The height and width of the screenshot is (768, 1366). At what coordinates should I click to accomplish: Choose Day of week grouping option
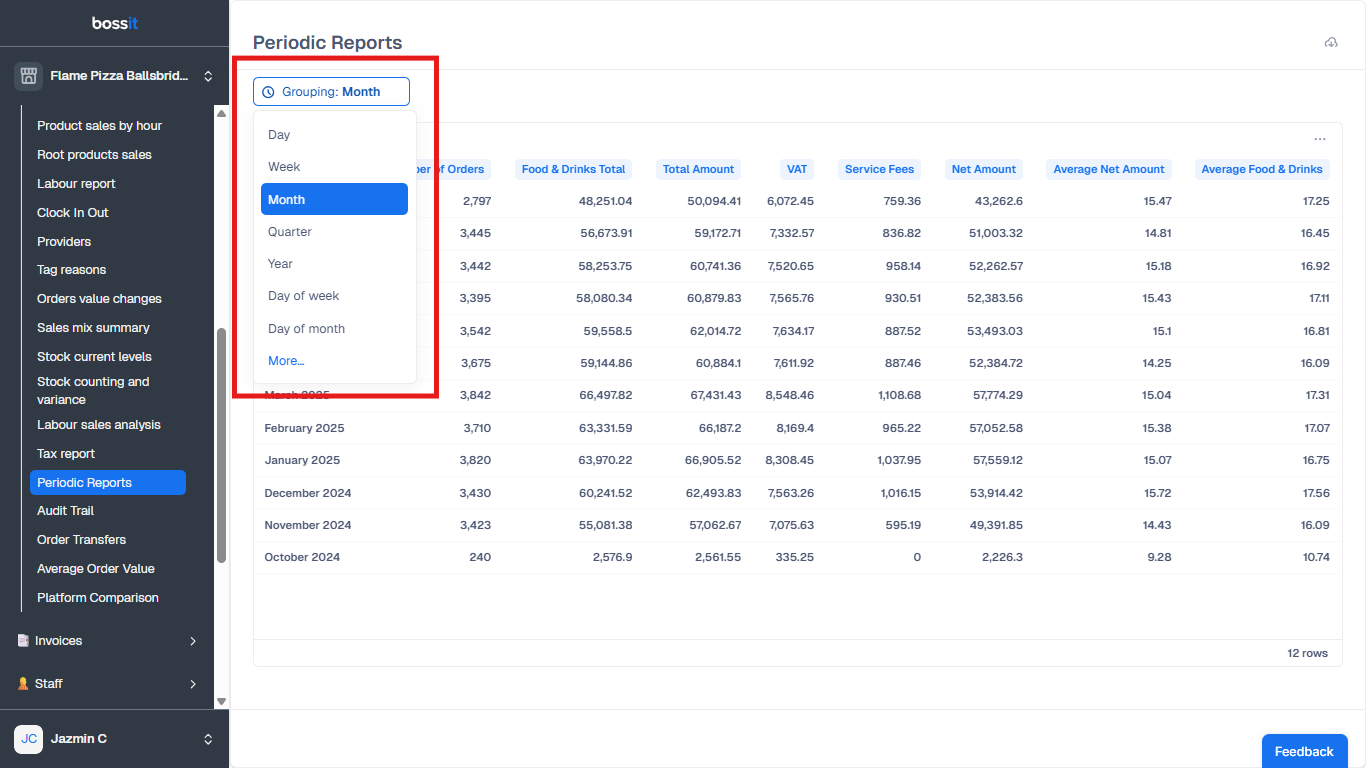click(x=303, y=296)
